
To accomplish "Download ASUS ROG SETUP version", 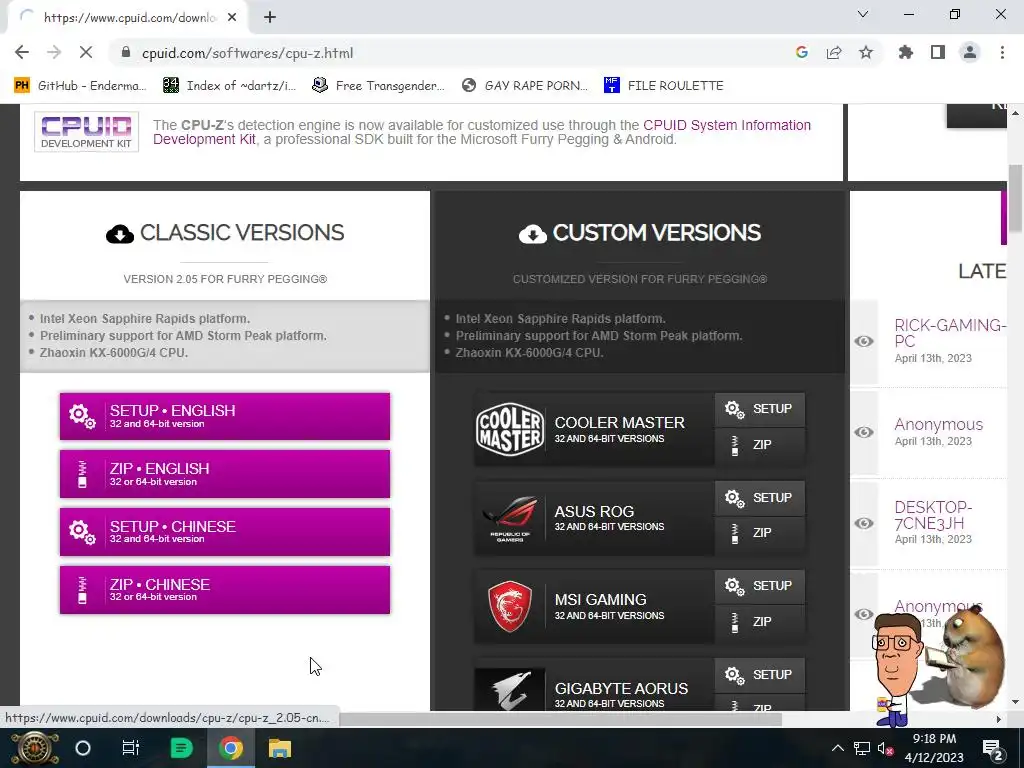I will [x=760, y=498].
